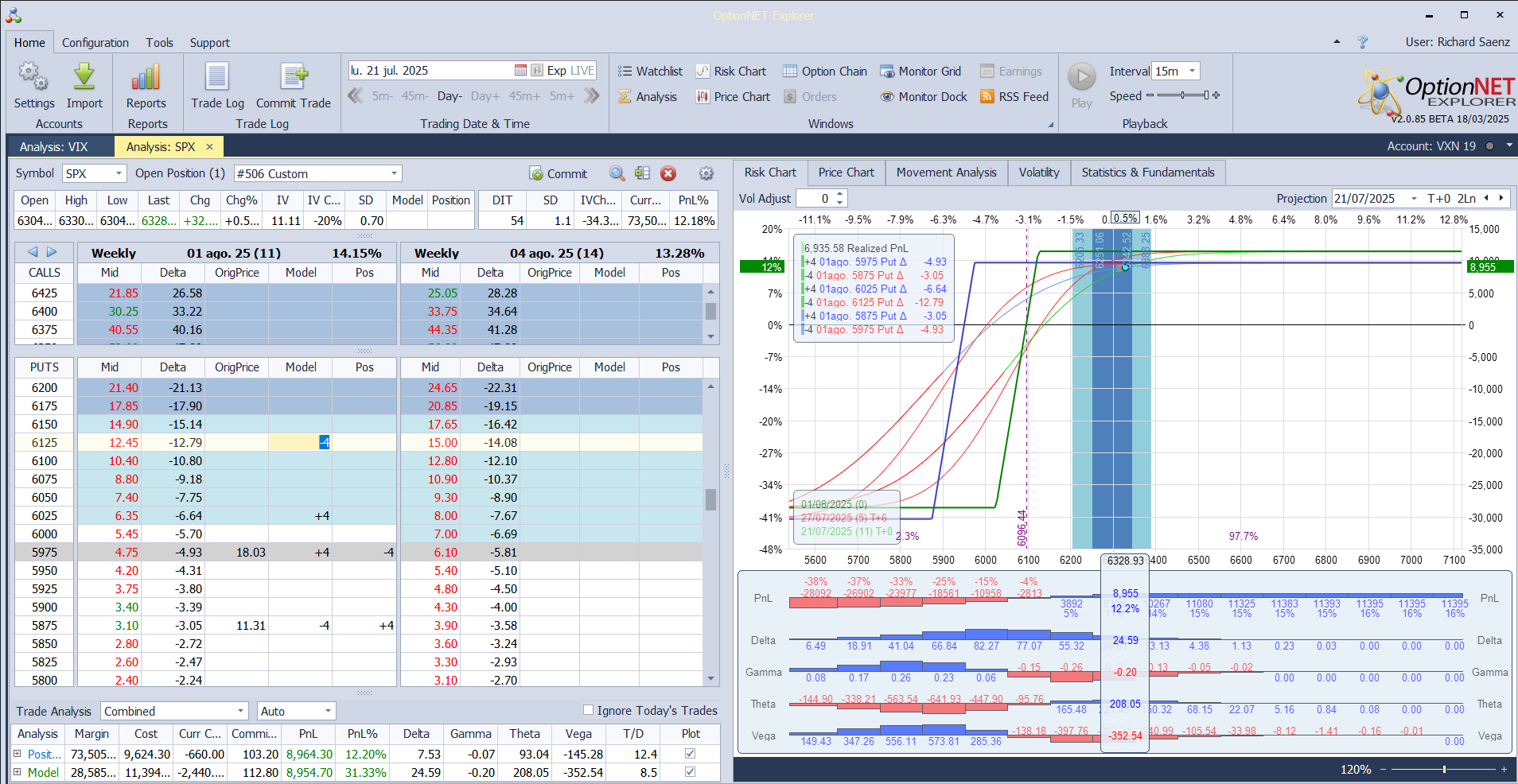Viewport: 1518px width, 784px height.
Task: Open the Auto dropdown
Action: (328, 711)
